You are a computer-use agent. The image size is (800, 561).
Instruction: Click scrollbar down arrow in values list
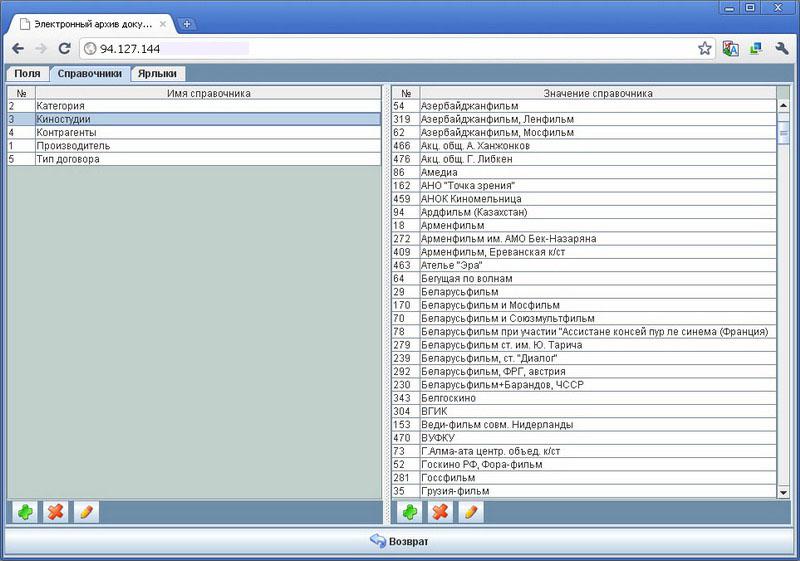tap(783, 492)
